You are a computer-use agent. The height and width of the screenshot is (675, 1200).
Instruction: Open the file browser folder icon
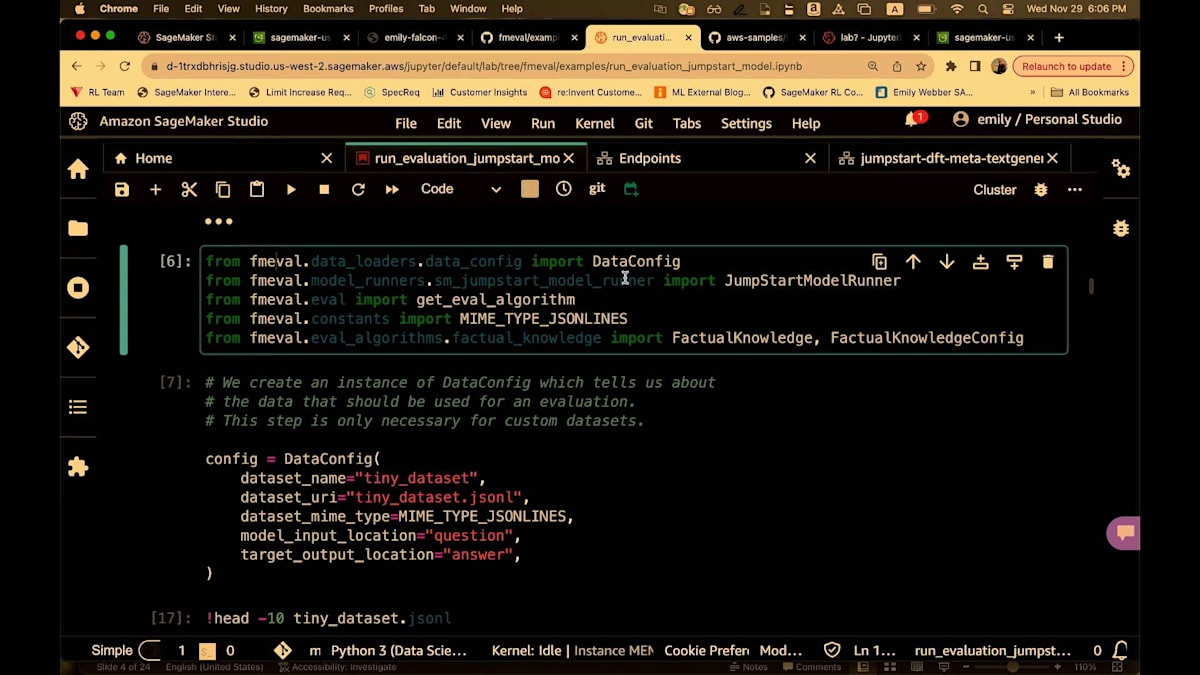[x=78, y=228]
